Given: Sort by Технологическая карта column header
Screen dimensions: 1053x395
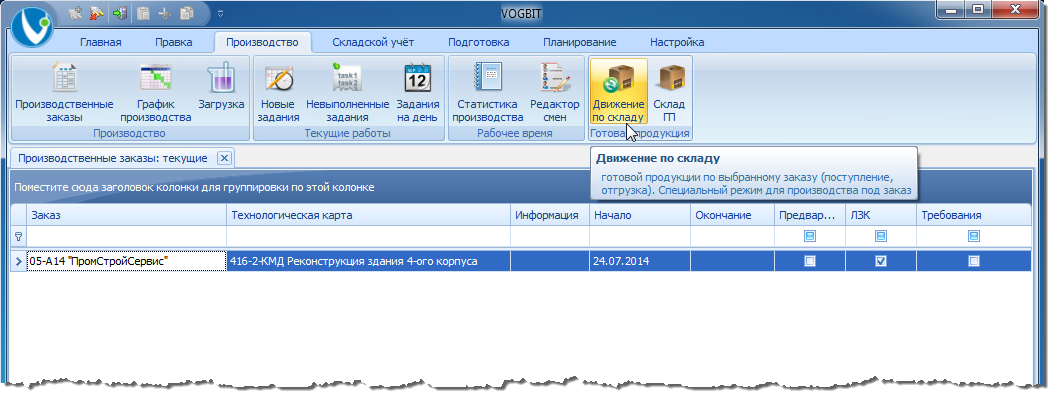Looking at the screenshot, I should (368, 215).
